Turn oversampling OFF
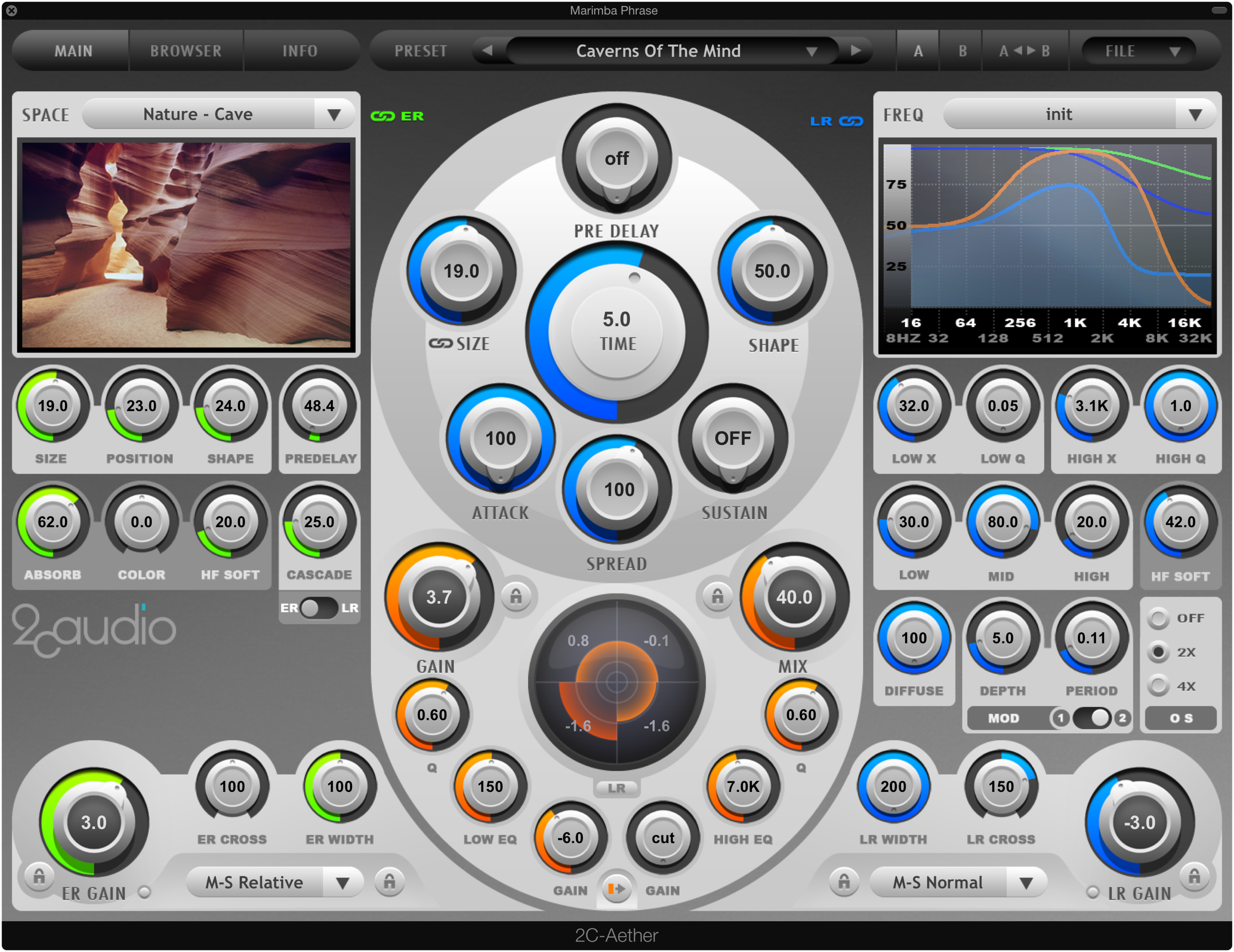Screen dimensions: 1234x952 coord(1158,618)
